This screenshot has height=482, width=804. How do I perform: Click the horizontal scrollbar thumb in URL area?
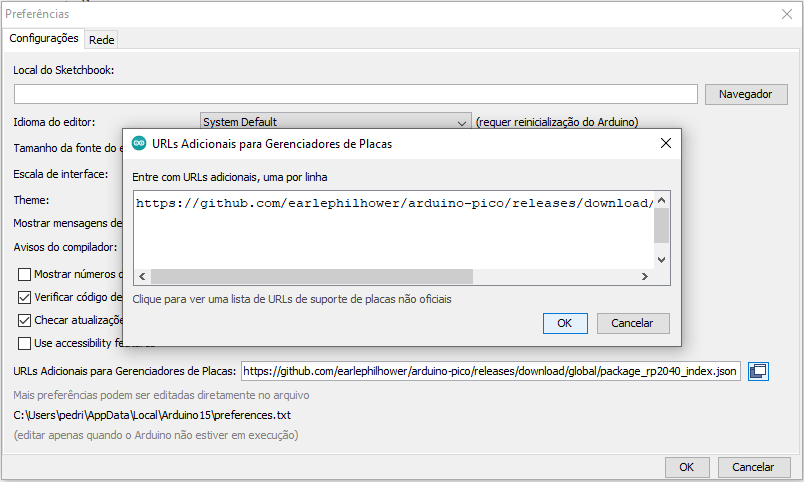tap(312, 277)
